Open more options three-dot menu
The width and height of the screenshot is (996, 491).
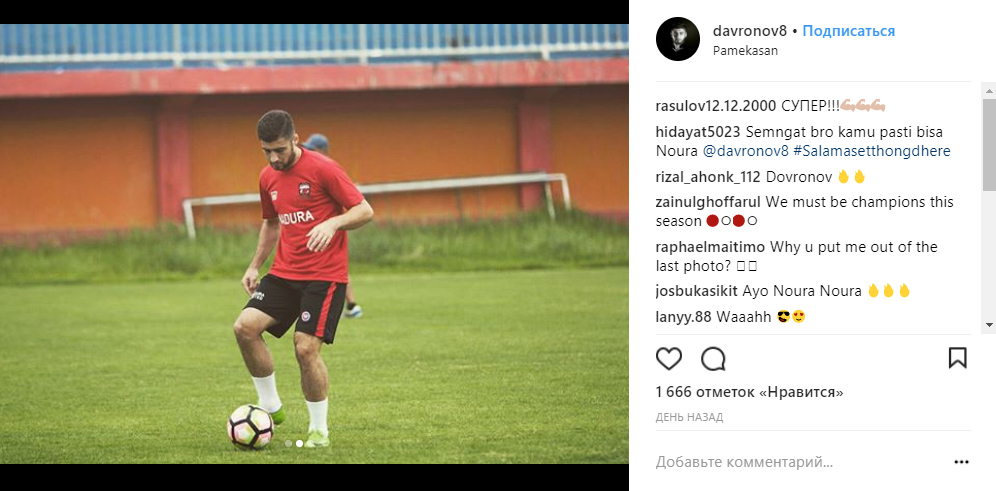coord(961,462)
